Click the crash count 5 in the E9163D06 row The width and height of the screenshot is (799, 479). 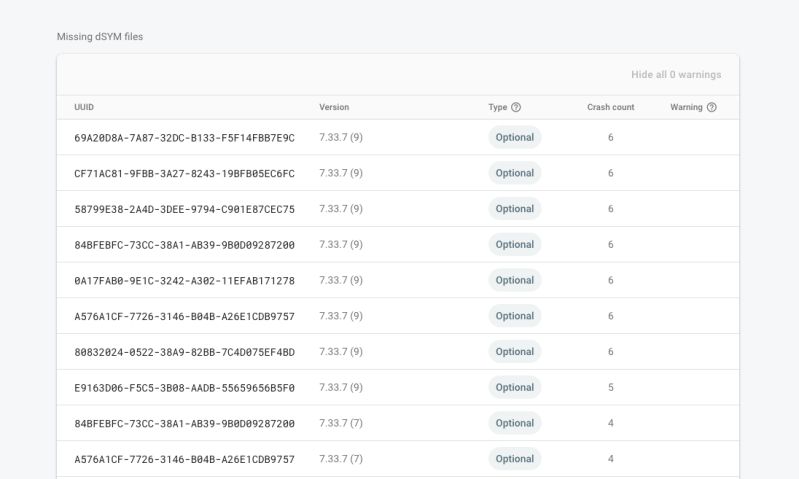610,387
